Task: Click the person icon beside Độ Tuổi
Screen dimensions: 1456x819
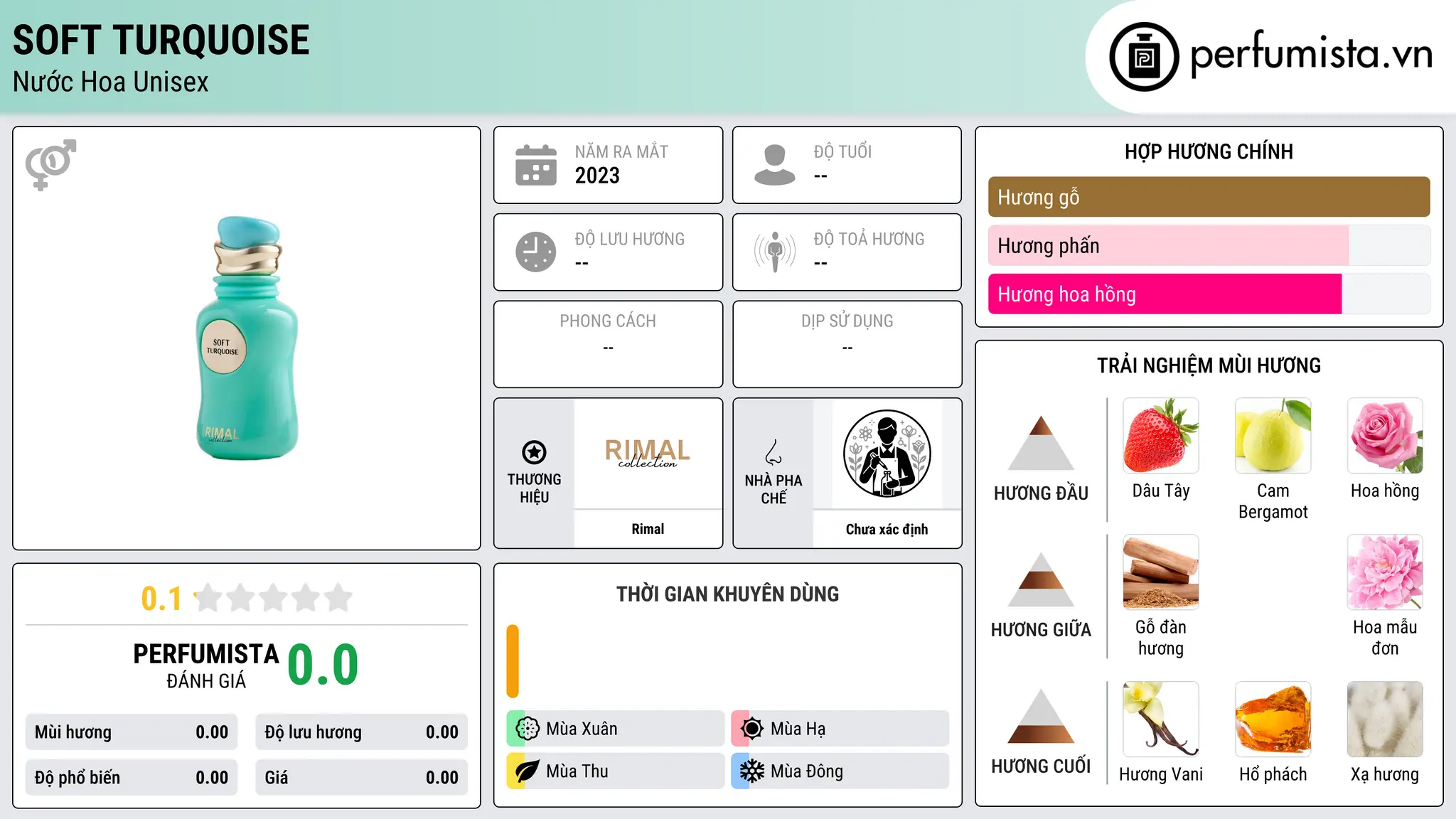Action: [x=775, y=165]
